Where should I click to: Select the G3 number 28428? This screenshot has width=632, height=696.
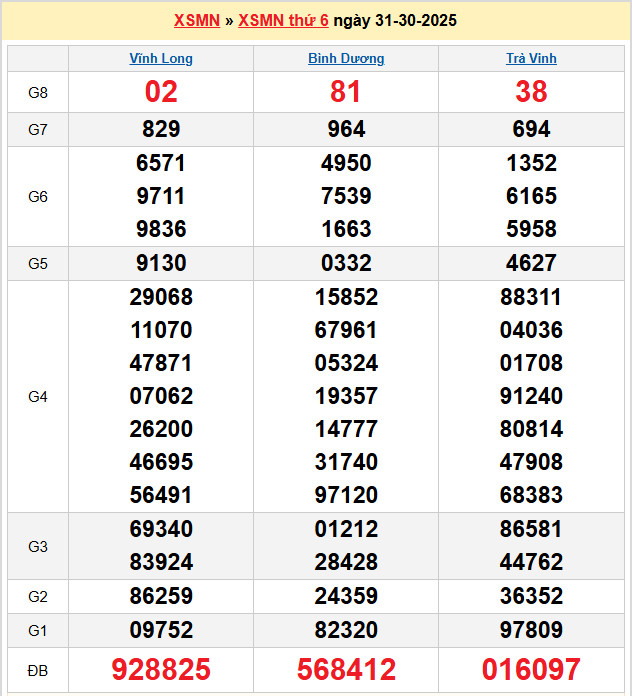[x=346, y=562]
